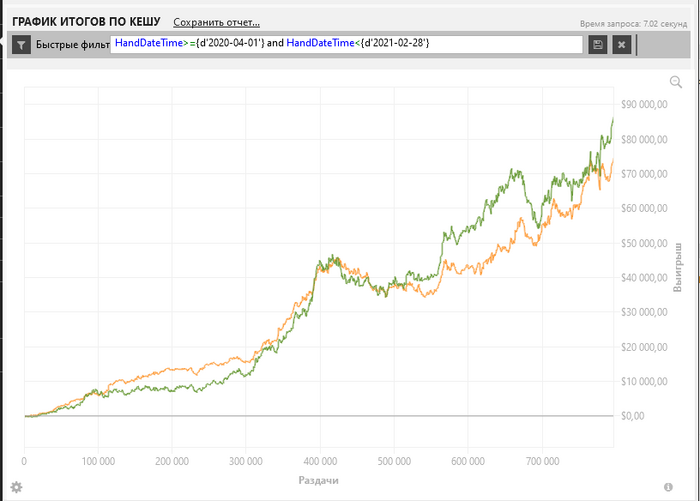Click the 100 000 hands axis label
This screenshot has width=700, height=501.
coord(98,461)
